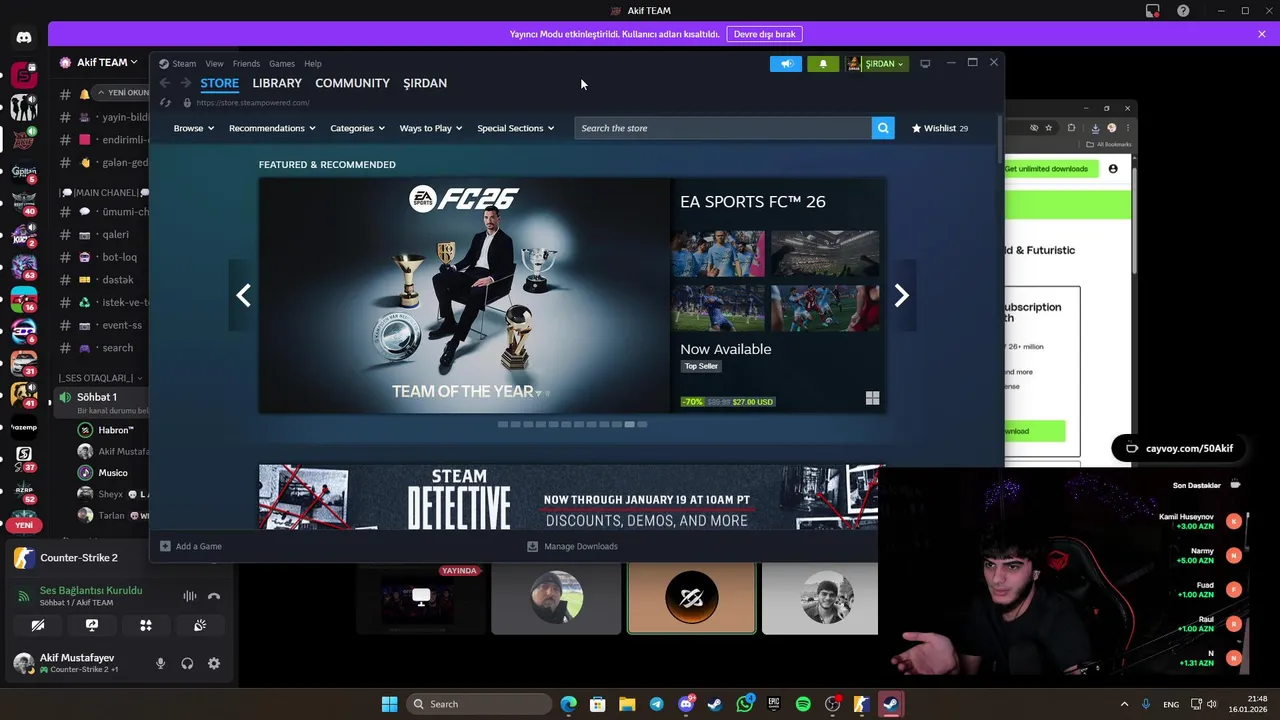Go back with Steam's back arrow

click(x=165, y=83)
